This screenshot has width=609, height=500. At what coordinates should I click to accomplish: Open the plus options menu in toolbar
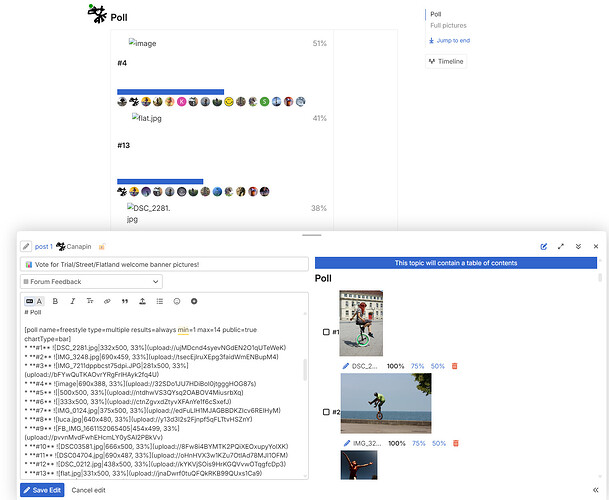click(194, 301)
